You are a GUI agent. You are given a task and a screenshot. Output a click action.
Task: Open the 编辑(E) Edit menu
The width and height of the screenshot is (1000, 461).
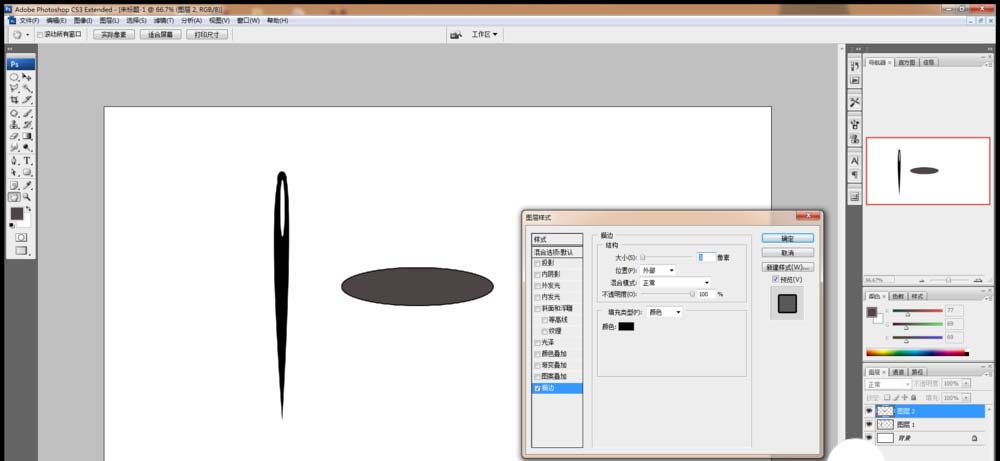pos(56,20)
